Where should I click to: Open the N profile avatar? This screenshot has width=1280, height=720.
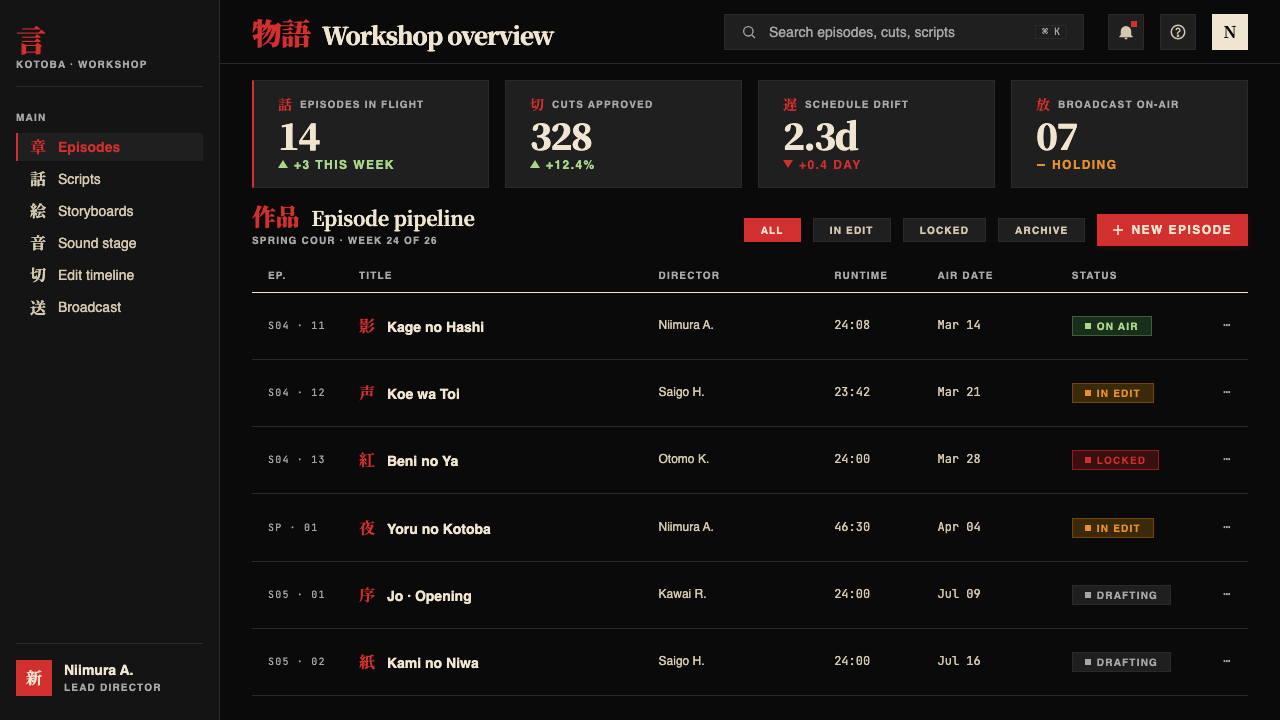1230,32
